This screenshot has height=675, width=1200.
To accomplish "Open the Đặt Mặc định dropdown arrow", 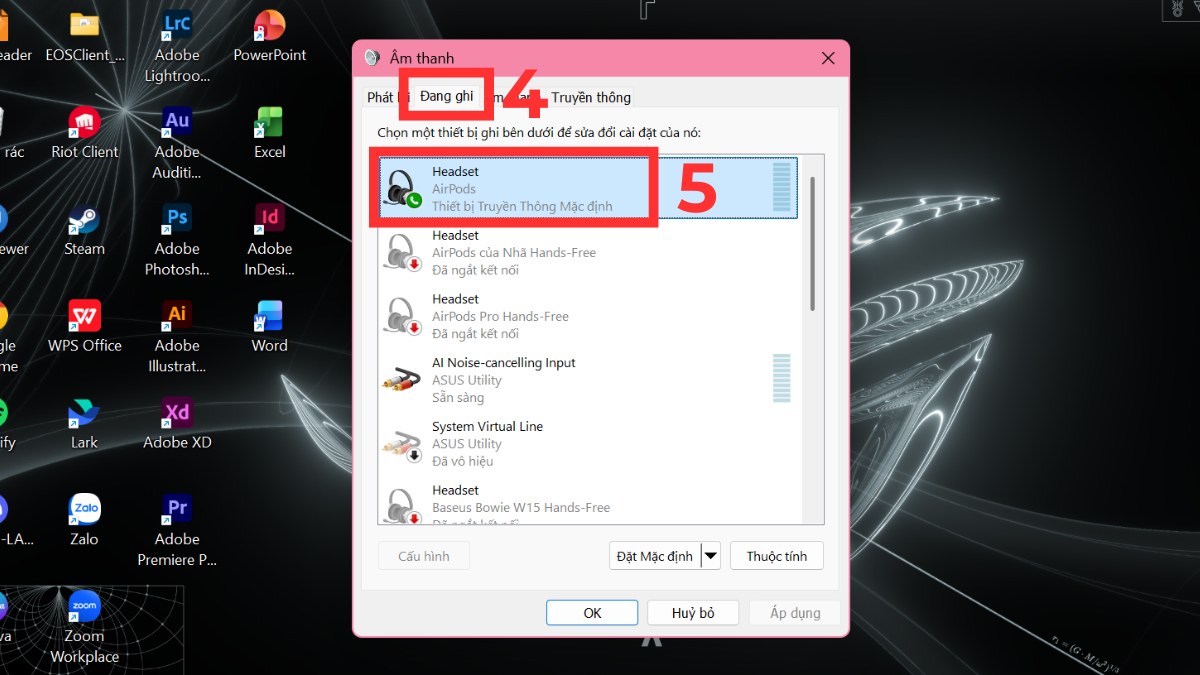I will (x=711, y=556).
